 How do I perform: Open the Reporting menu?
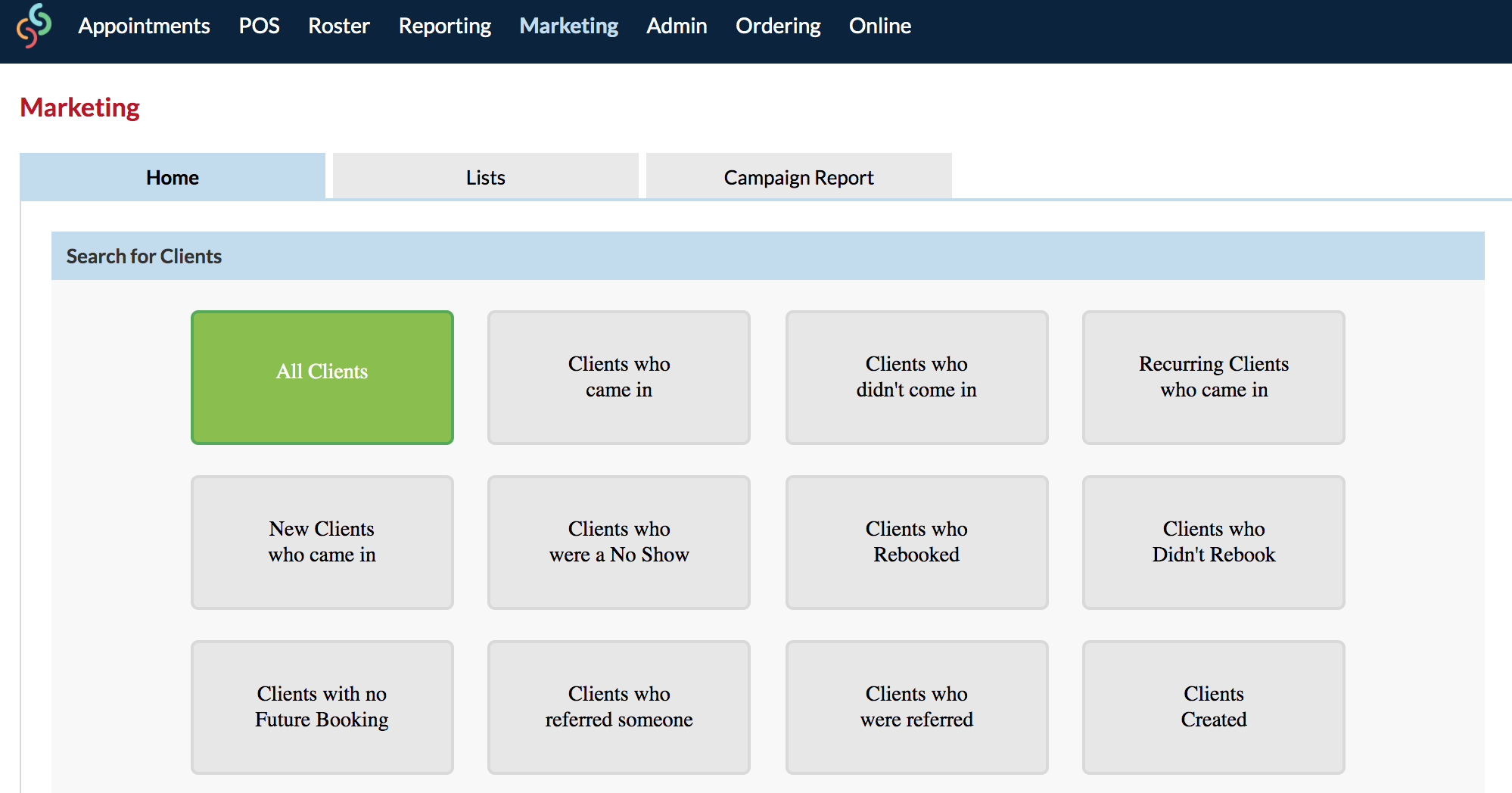(x=445, y=26)
